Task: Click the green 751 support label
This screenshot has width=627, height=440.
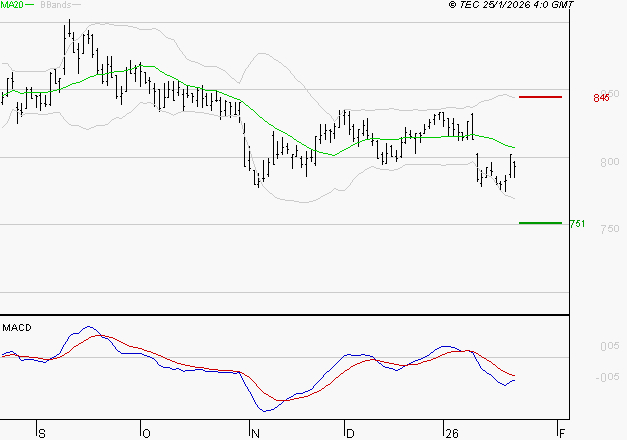Action: coord(577,224)
